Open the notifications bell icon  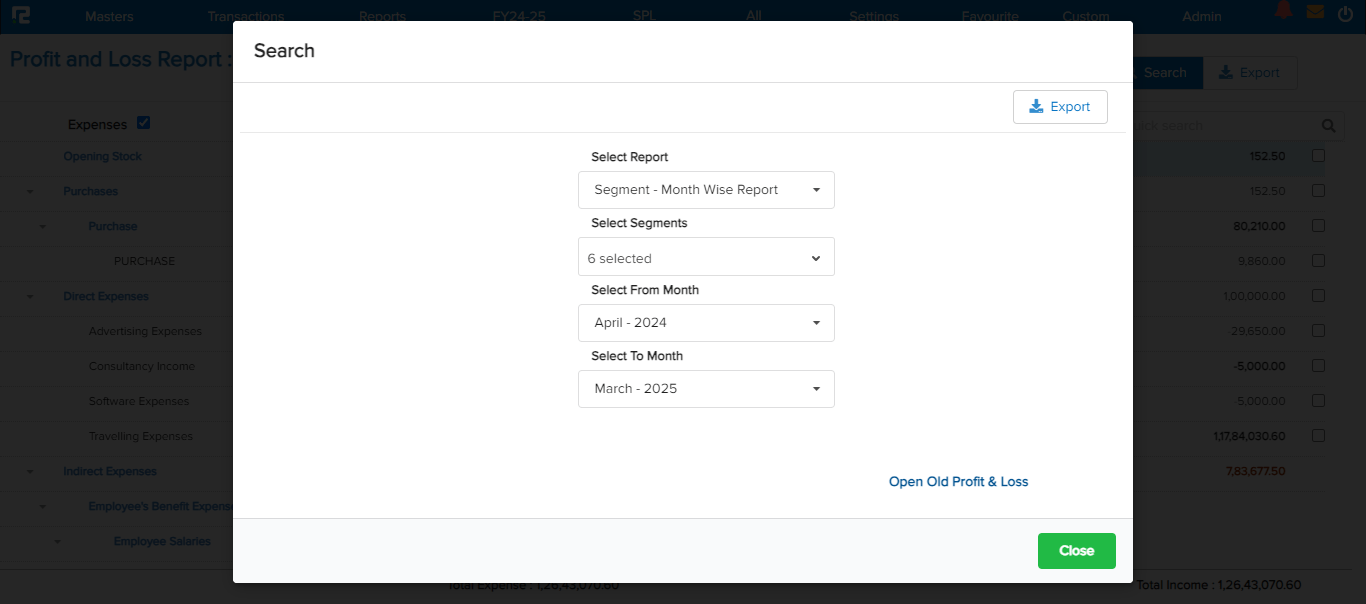coord(1284,12)
